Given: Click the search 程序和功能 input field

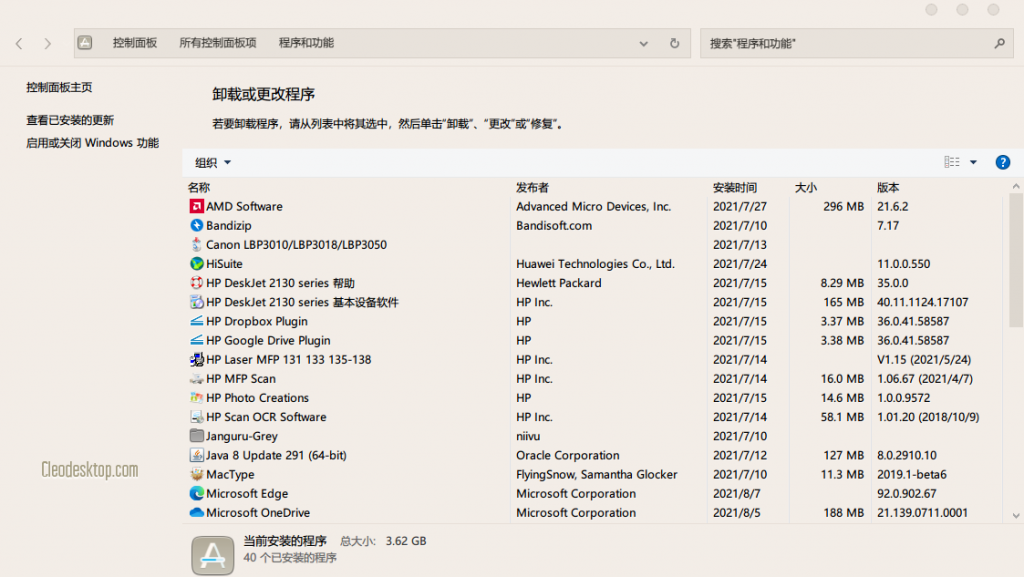Looking at the screenshot, I should pos(857,43).
